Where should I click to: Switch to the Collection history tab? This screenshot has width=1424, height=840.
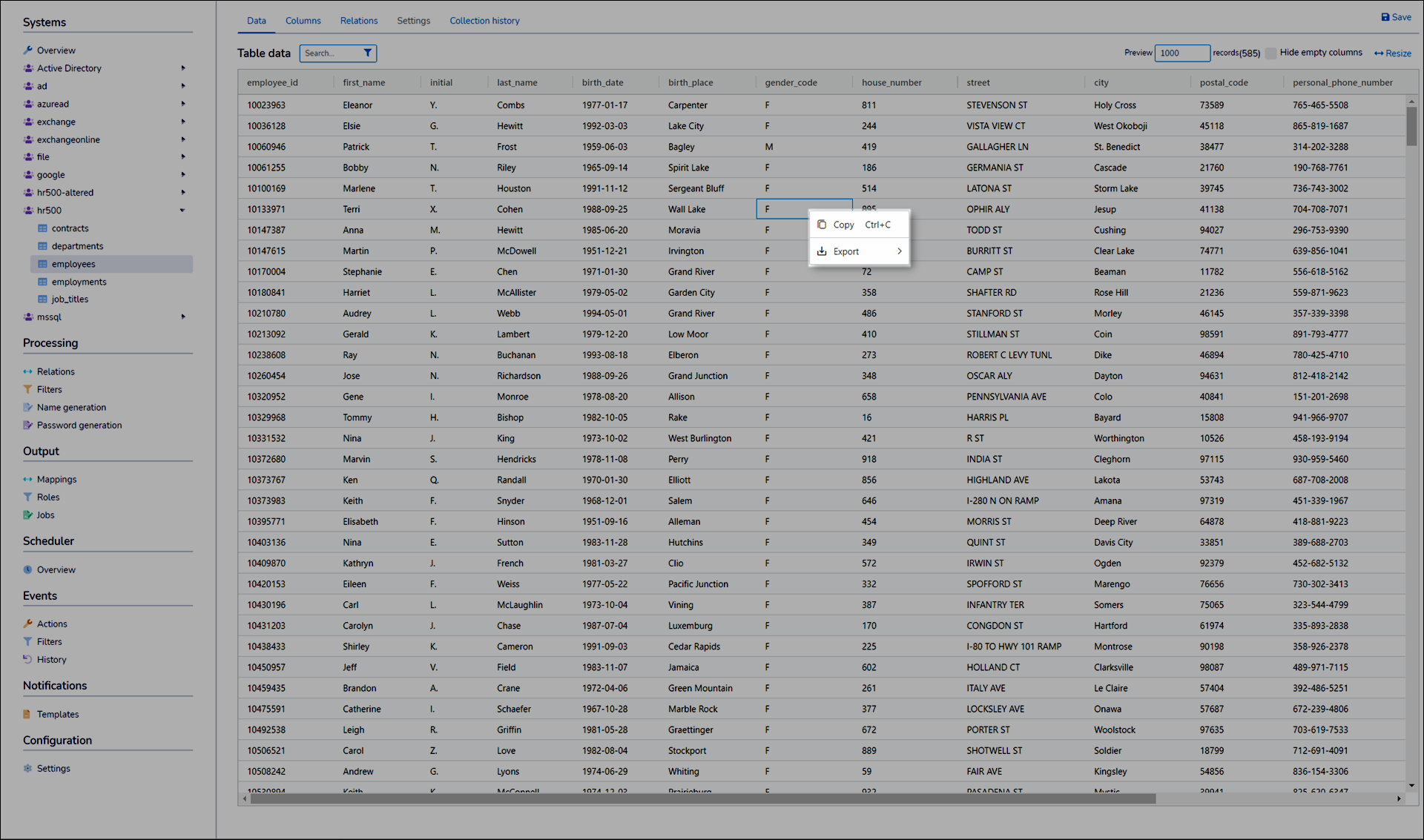[x=484, y=21]
